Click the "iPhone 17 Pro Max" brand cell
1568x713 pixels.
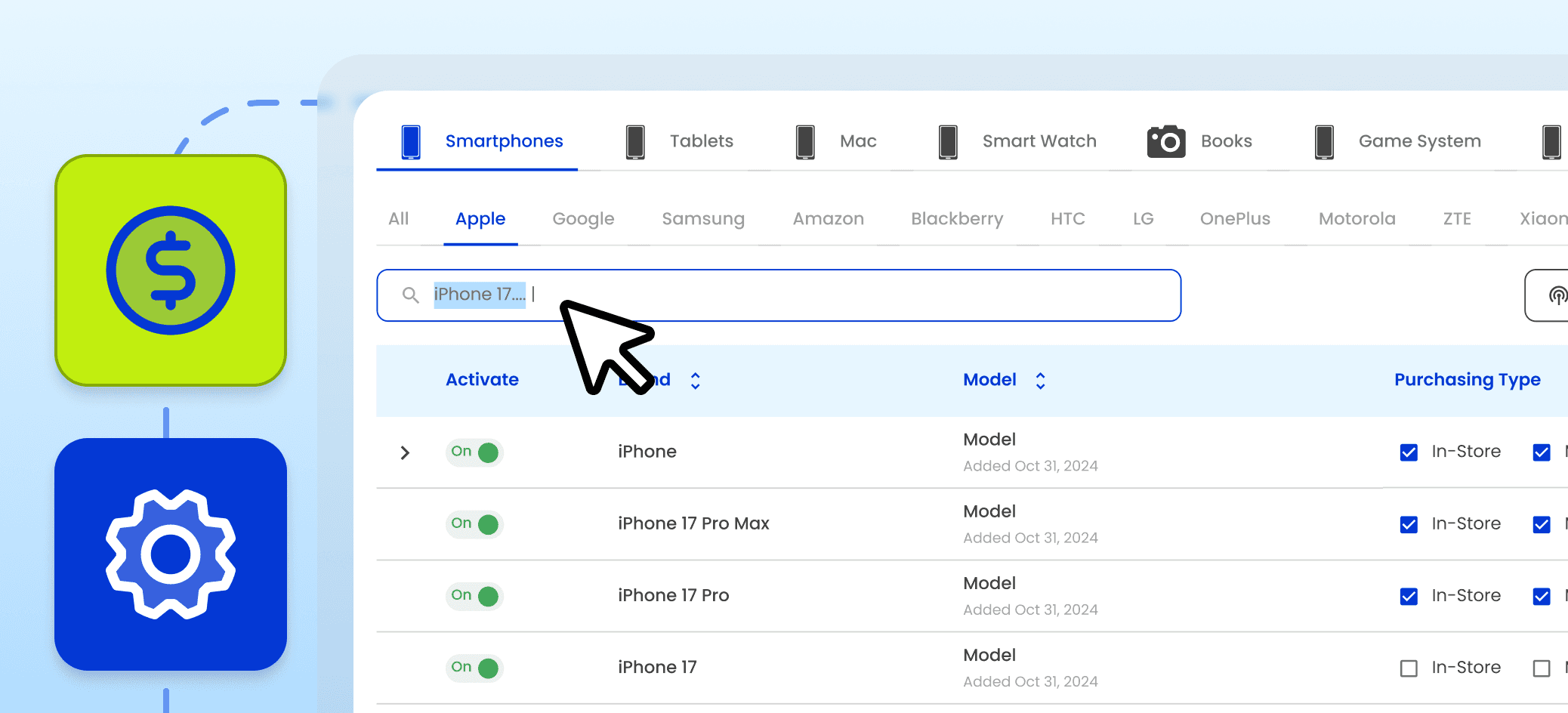point(693,523)
